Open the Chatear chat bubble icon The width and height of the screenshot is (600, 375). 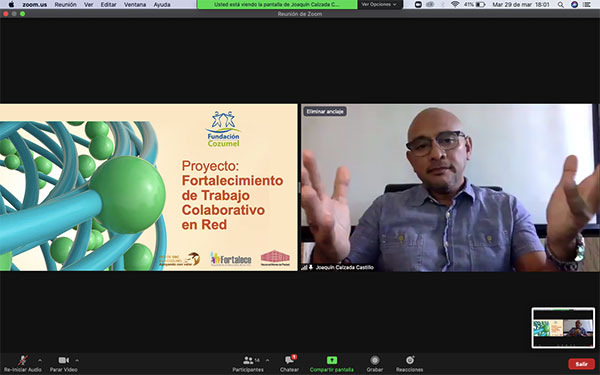pos(289,360)
